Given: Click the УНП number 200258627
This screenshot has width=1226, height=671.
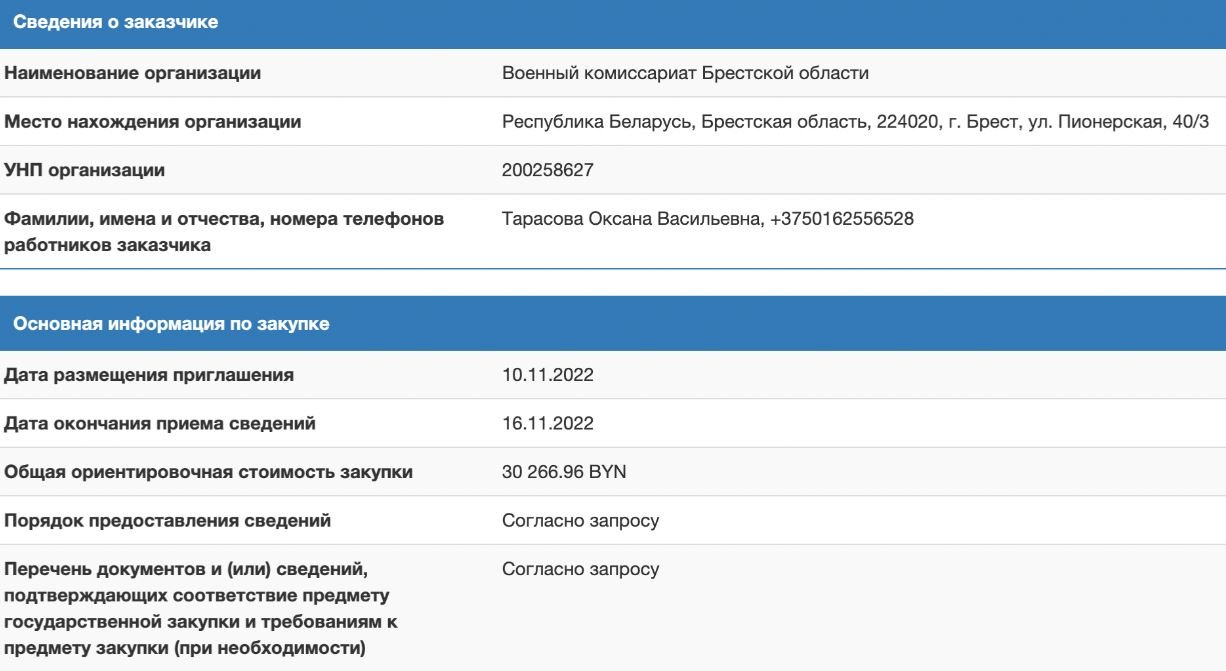Looking at the screenshot, I should click(547, 170).
